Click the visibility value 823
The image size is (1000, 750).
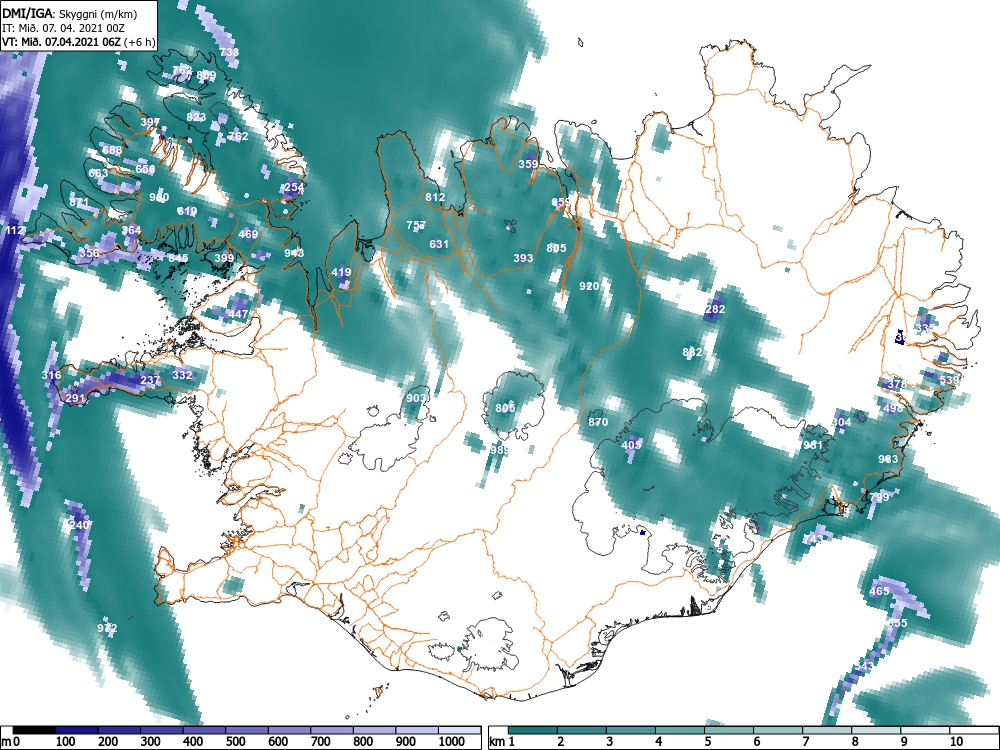pos(196,117)
